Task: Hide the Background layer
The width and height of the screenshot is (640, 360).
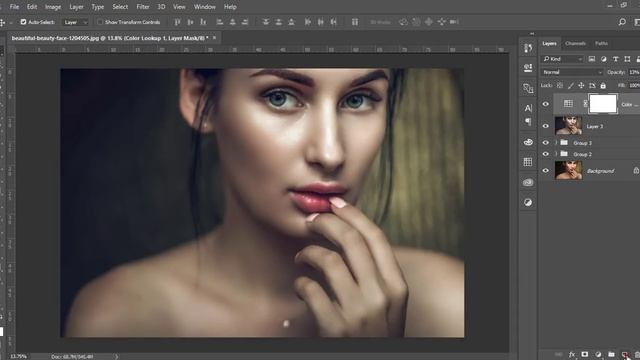Action: coord(546,171)
